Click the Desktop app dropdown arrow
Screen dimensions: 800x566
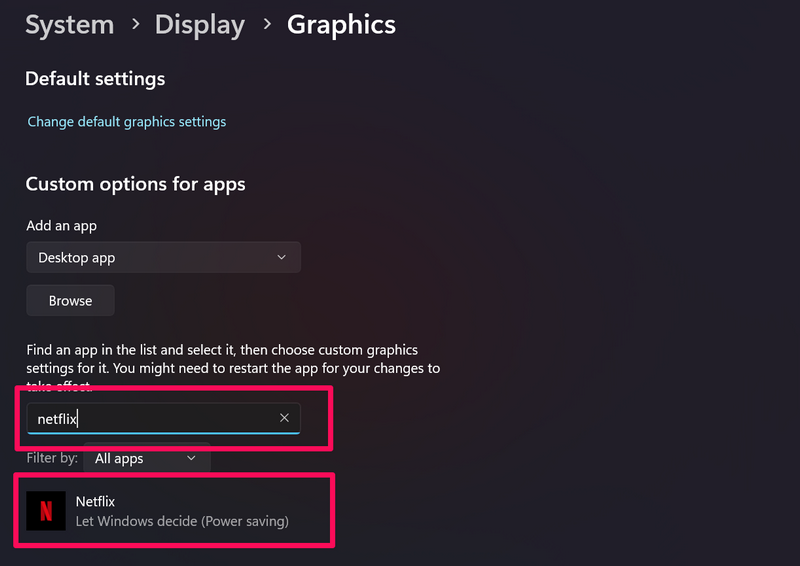[281, 258]
